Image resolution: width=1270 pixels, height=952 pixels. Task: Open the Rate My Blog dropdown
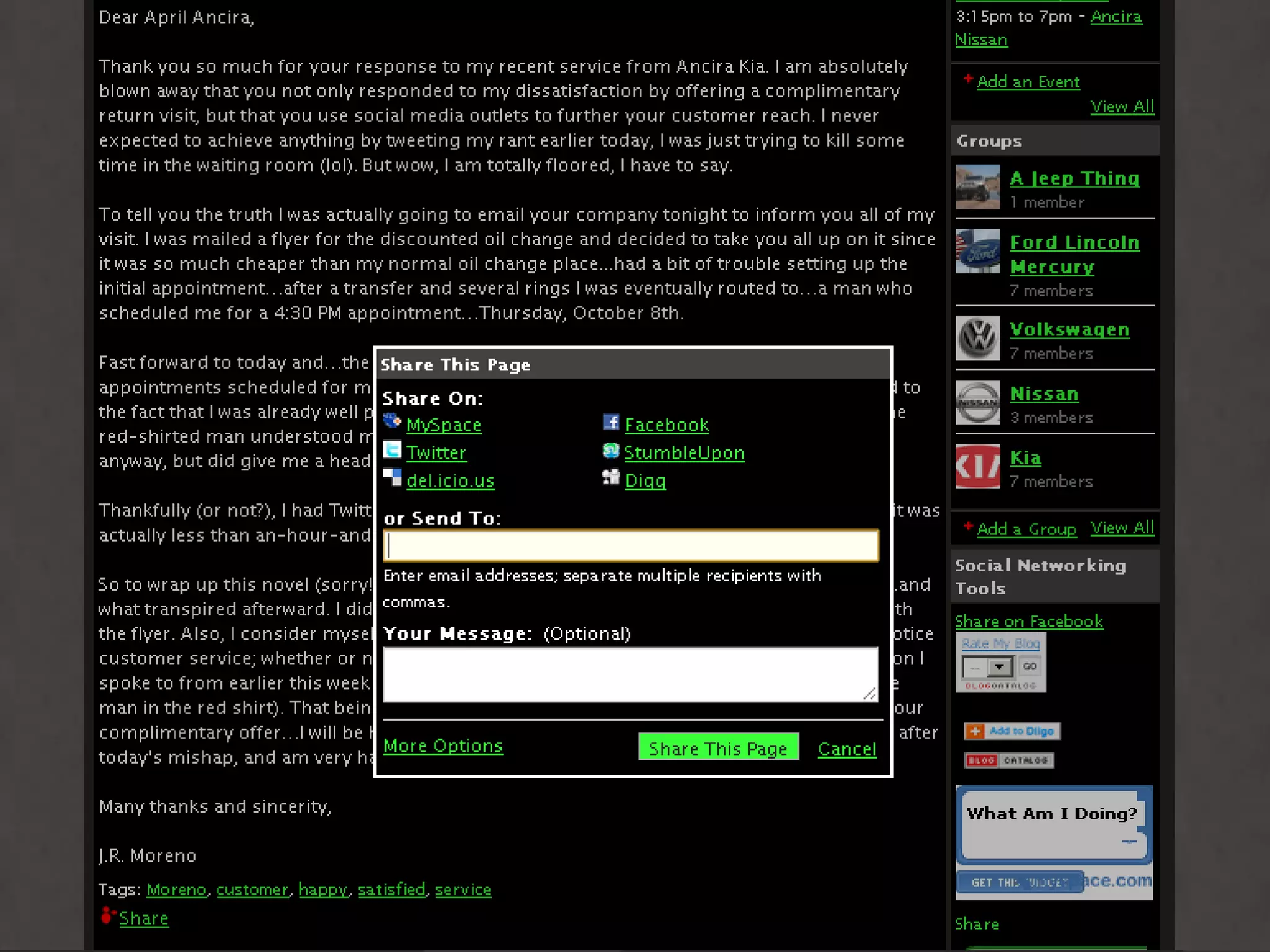tap(998, 668)
